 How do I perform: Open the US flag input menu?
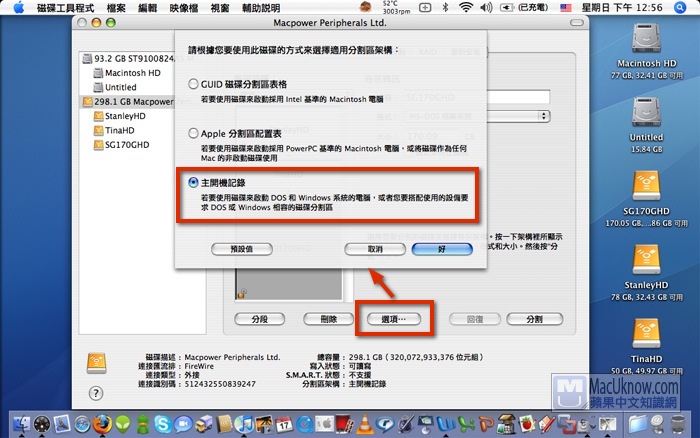pos(566,8)
